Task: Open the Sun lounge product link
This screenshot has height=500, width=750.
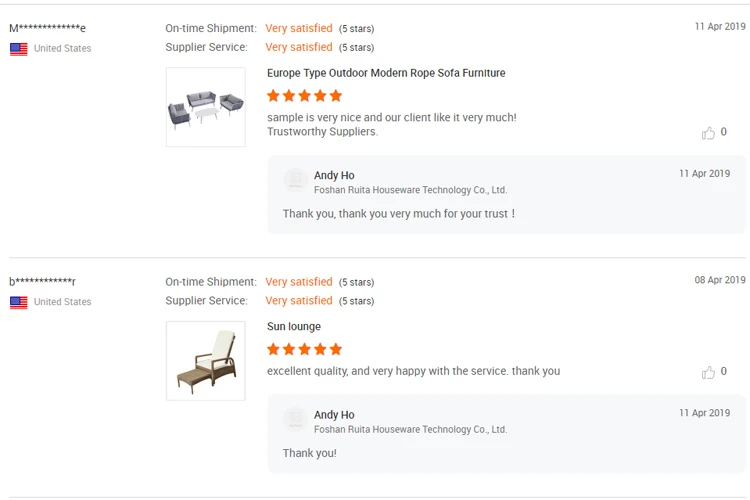Action: (294, 327)
